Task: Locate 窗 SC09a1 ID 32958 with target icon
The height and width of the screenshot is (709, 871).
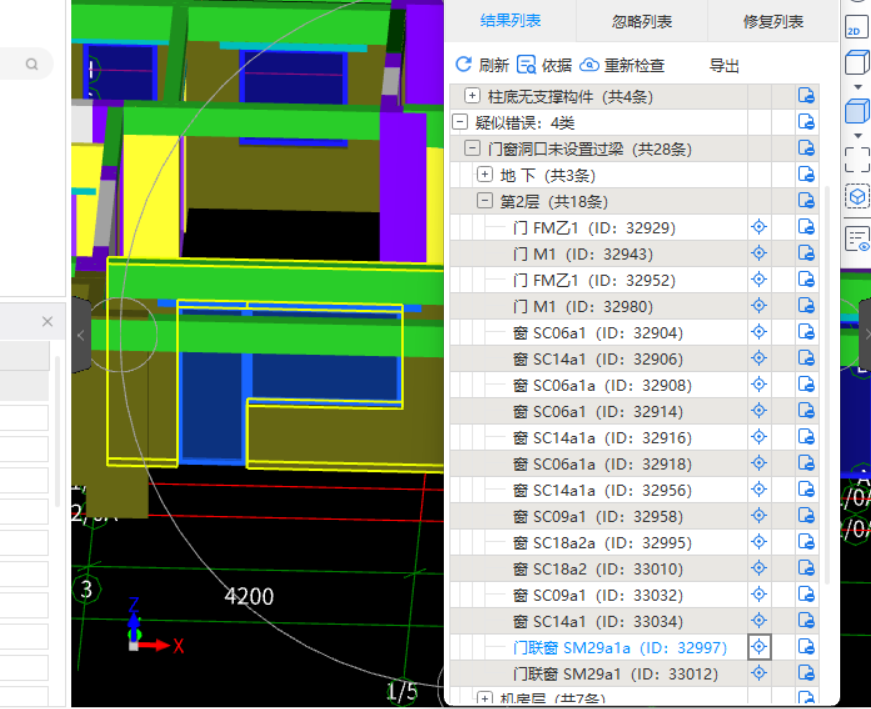Action: tap(759, 516)
